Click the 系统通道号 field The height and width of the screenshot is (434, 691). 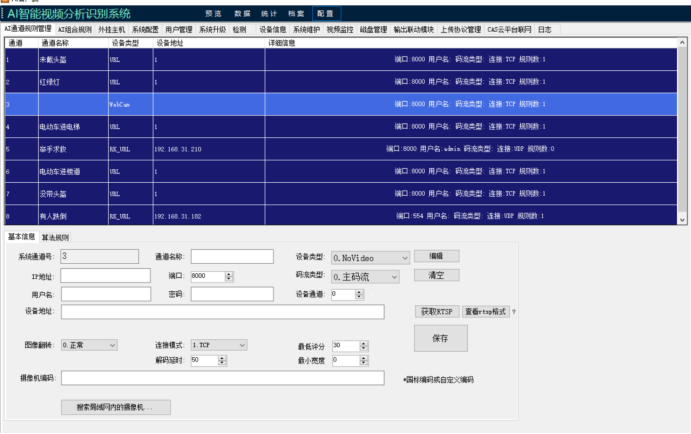100,256
